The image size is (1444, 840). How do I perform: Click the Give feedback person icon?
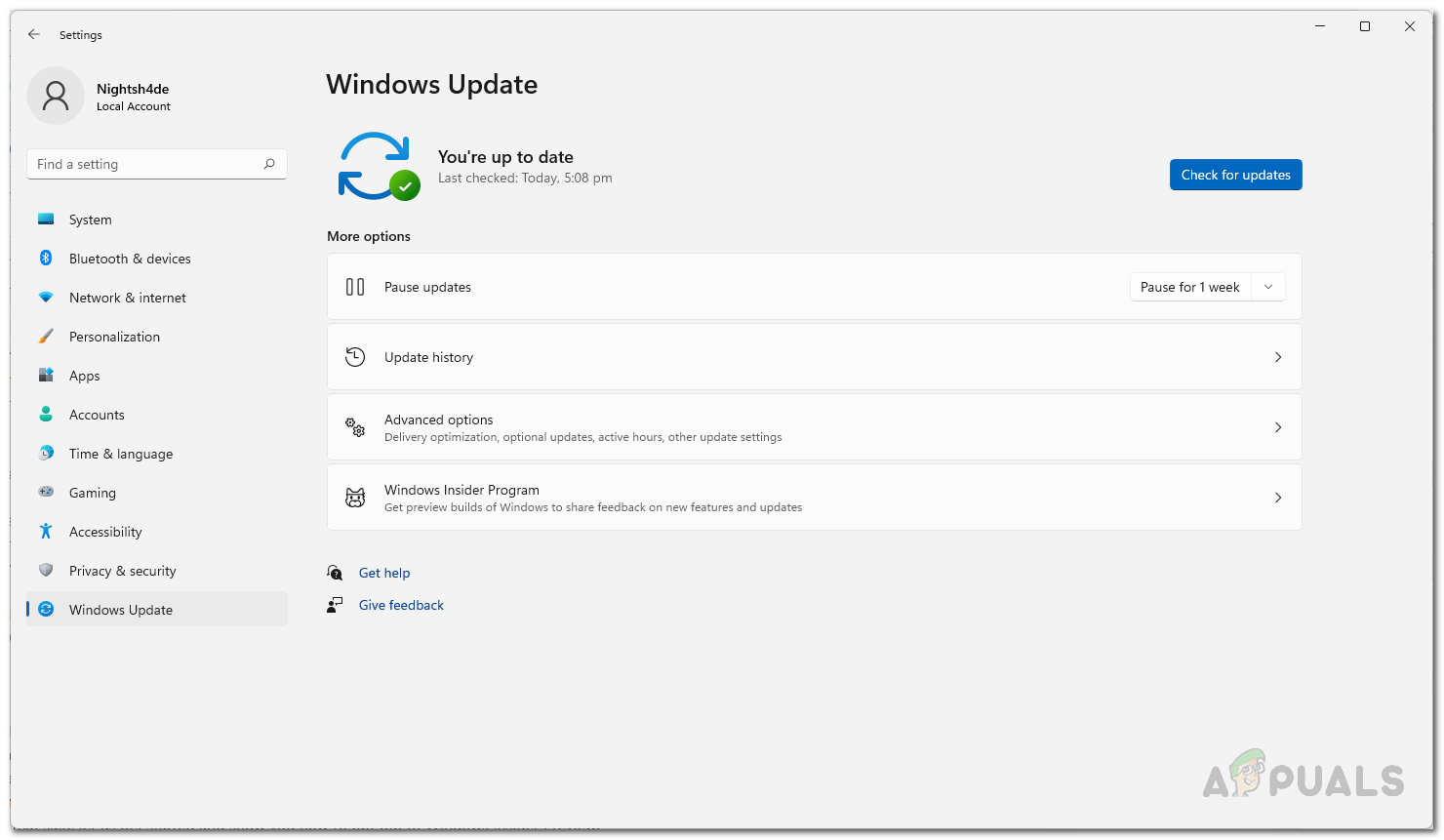335,605
